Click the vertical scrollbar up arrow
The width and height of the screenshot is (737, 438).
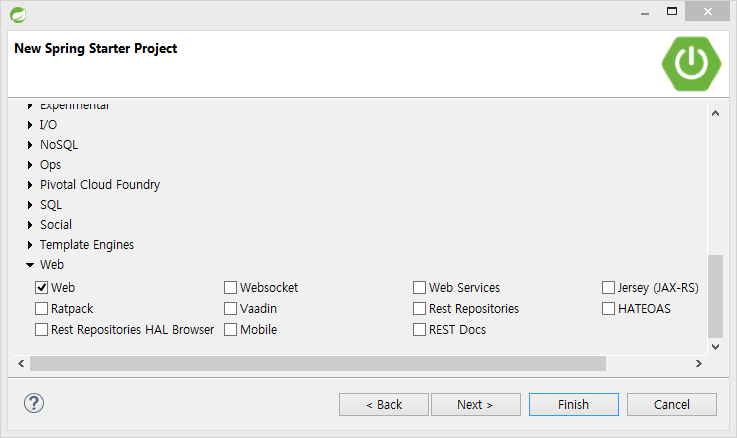pyautogui.click(x=715, y=113)
